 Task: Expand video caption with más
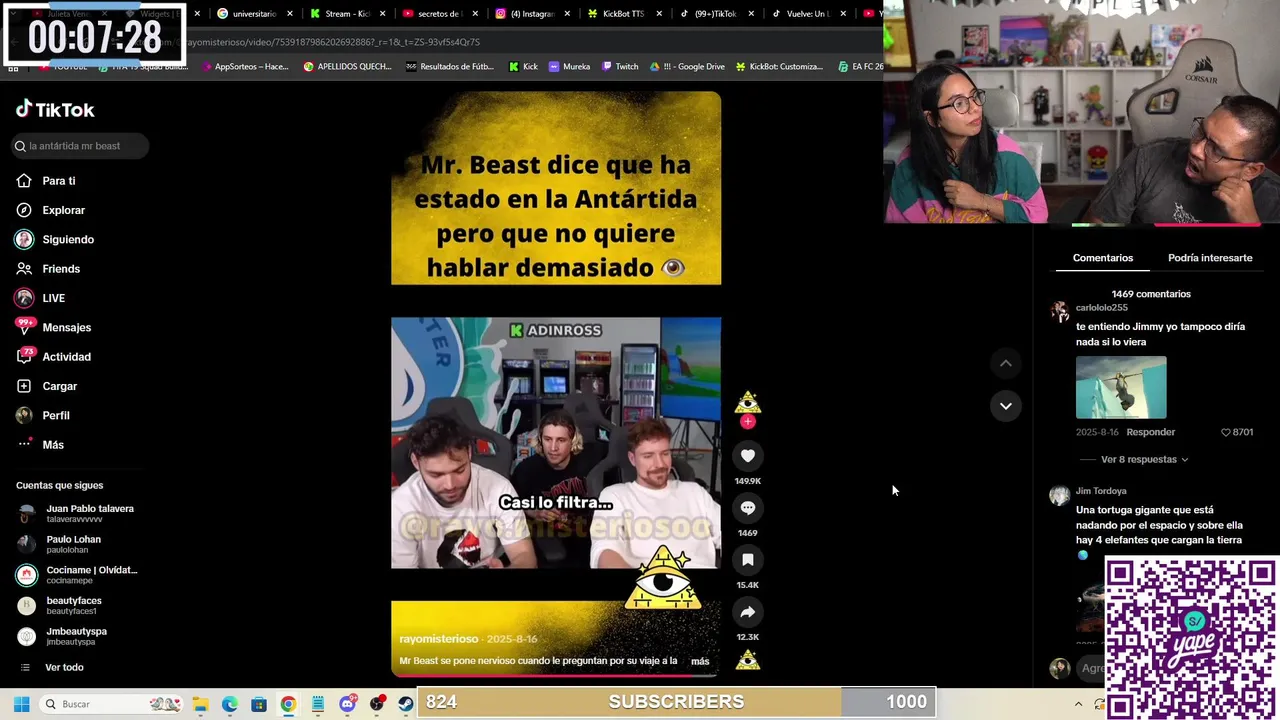coord(700,661)
